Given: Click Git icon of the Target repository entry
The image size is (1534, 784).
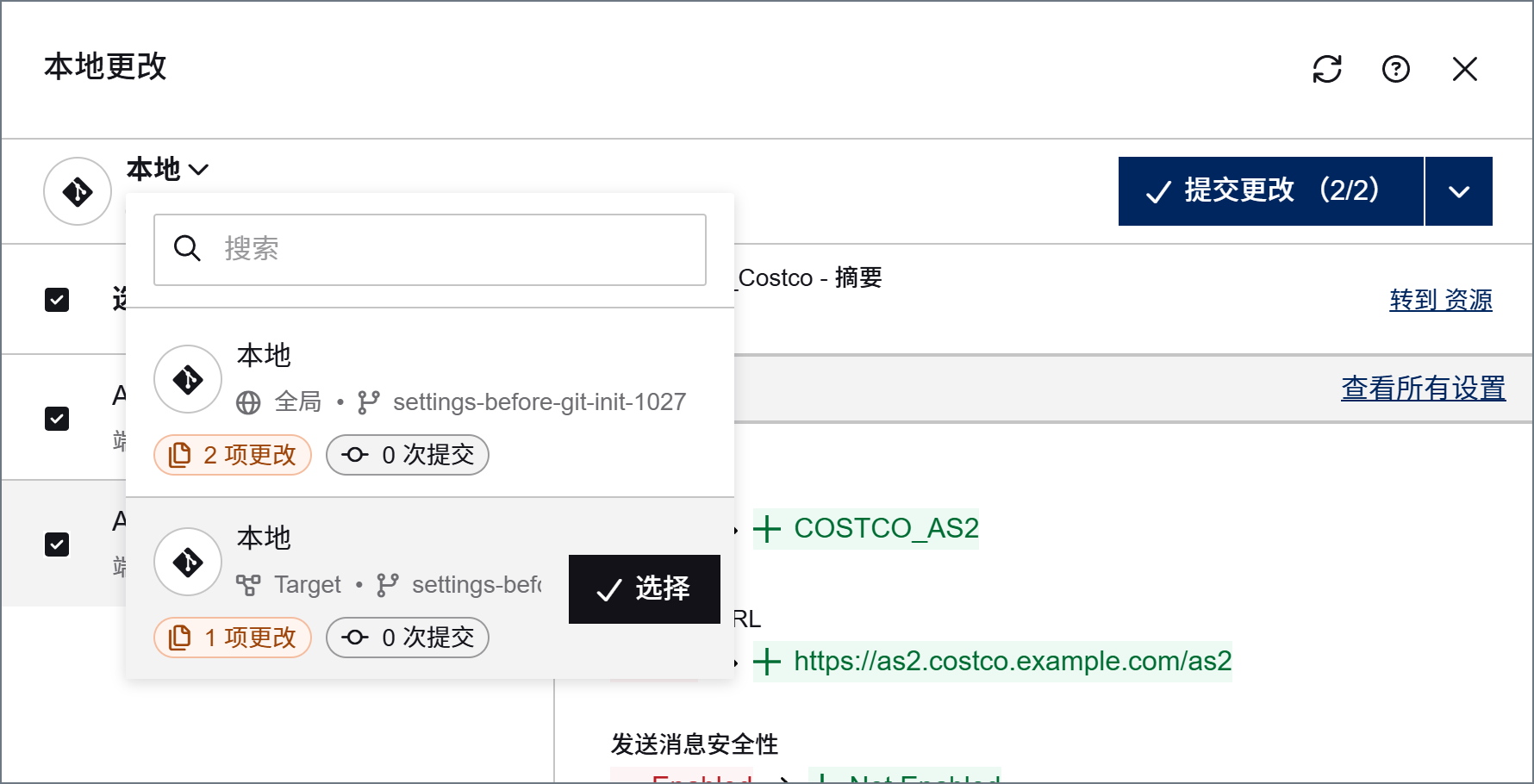Looking at the screenshot, I should tap(188, 562).
